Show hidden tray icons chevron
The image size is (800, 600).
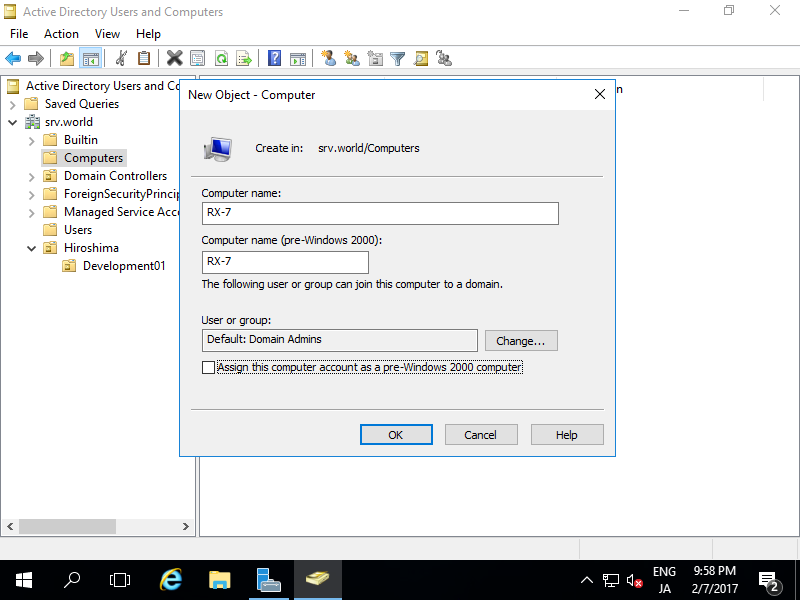click(587, 580)
